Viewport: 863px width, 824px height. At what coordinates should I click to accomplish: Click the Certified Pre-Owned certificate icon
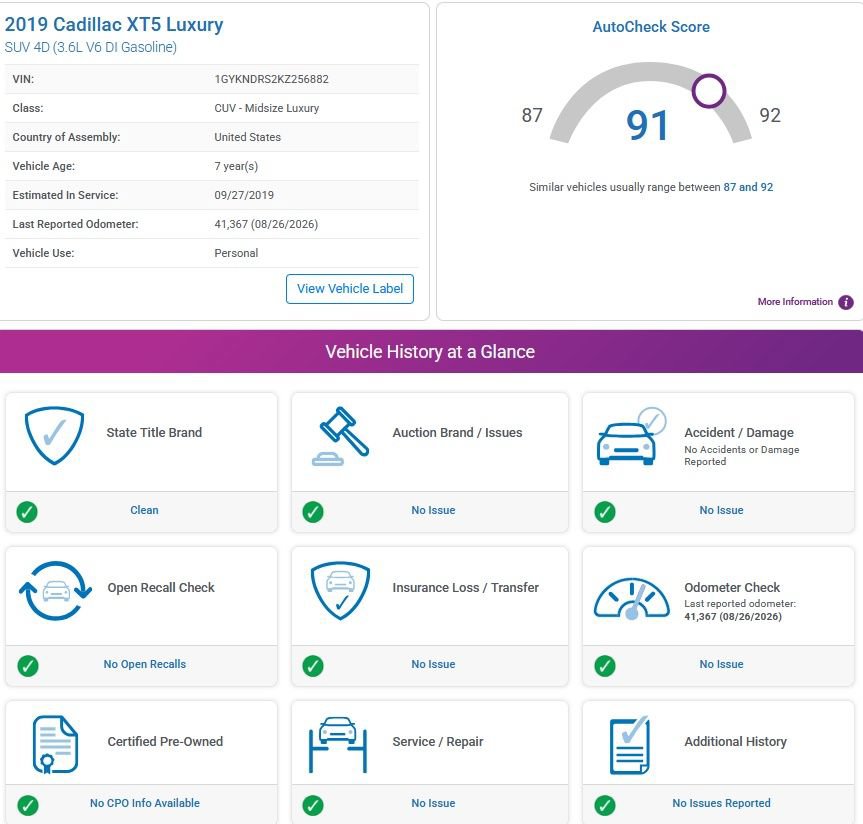point(55,744)
